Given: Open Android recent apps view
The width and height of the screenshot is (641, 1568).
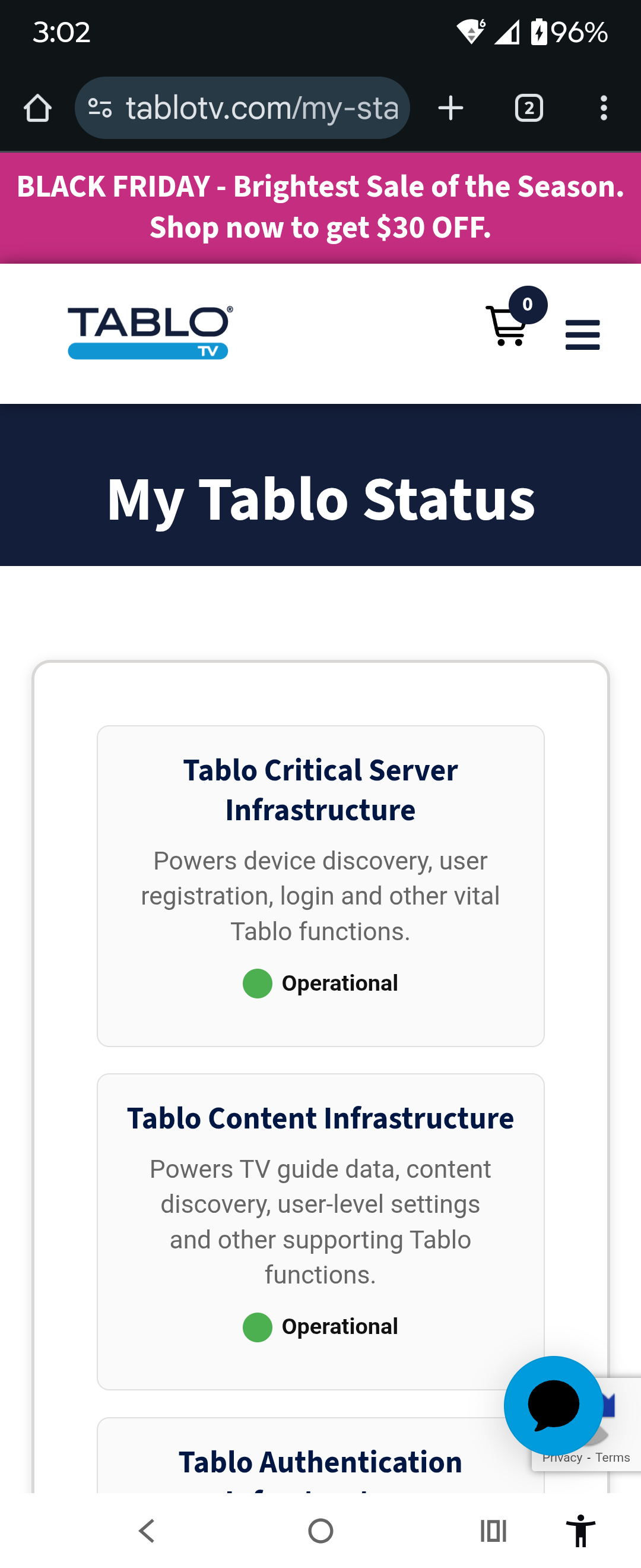Looking at the screenshot, I should point(493,1530).
